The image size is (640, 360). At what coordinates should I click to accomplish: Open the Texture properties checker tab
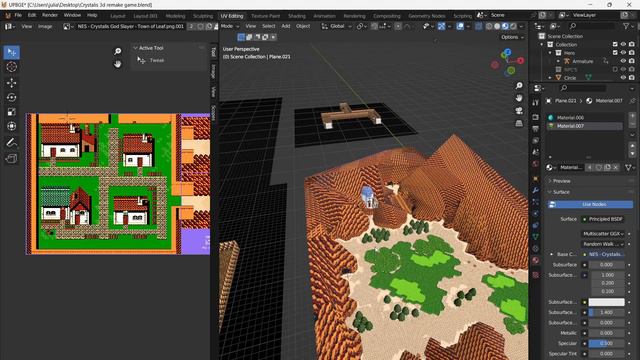coord(536,275)
